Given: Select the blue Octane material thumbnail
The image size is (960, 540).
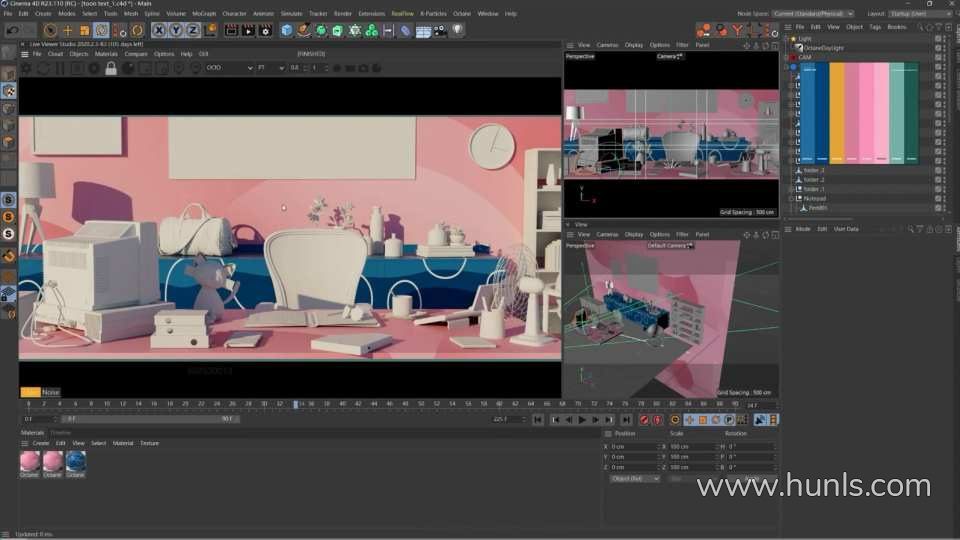Looking at the screenshot, I should 75,462.
